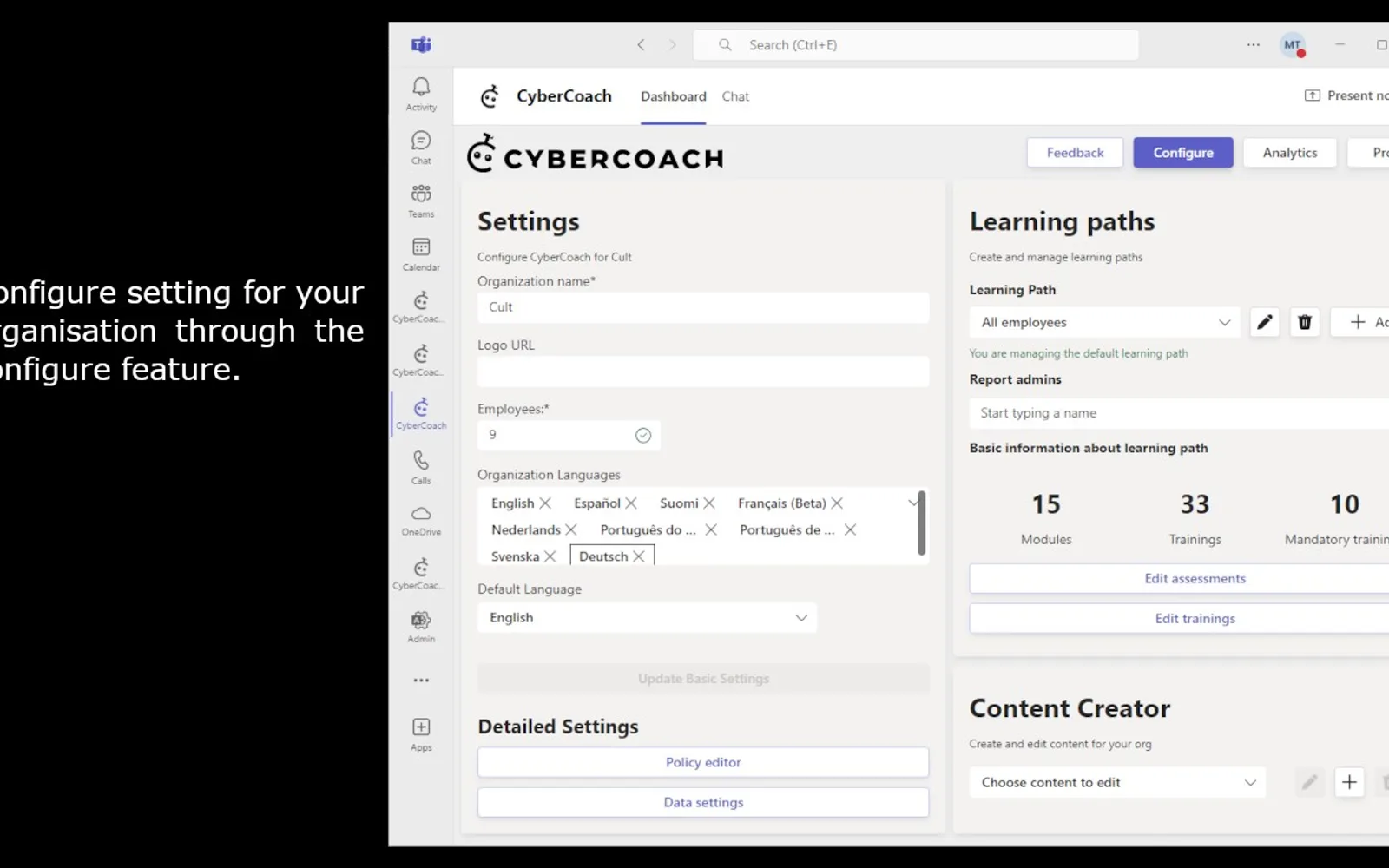
Task: Show more apps via sidebar ellipsis
Action: [x=421, y=681]
